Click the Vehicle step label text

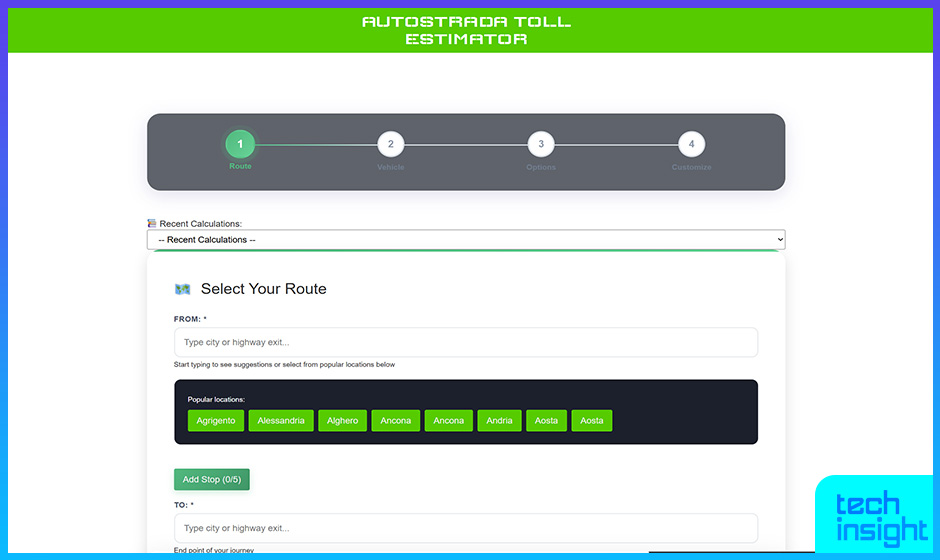click(391, 167)
